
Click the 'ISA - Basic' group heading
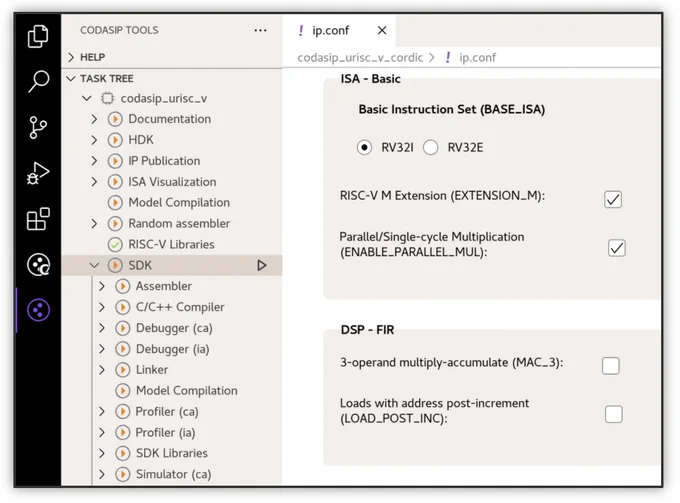click(370, 79)
